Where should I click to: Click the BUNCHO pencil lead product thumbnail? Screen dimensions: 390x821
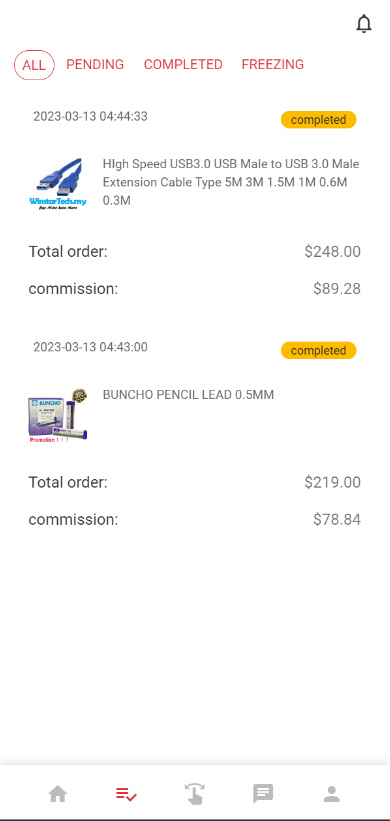pyautogui.click(x=58, y=415)
